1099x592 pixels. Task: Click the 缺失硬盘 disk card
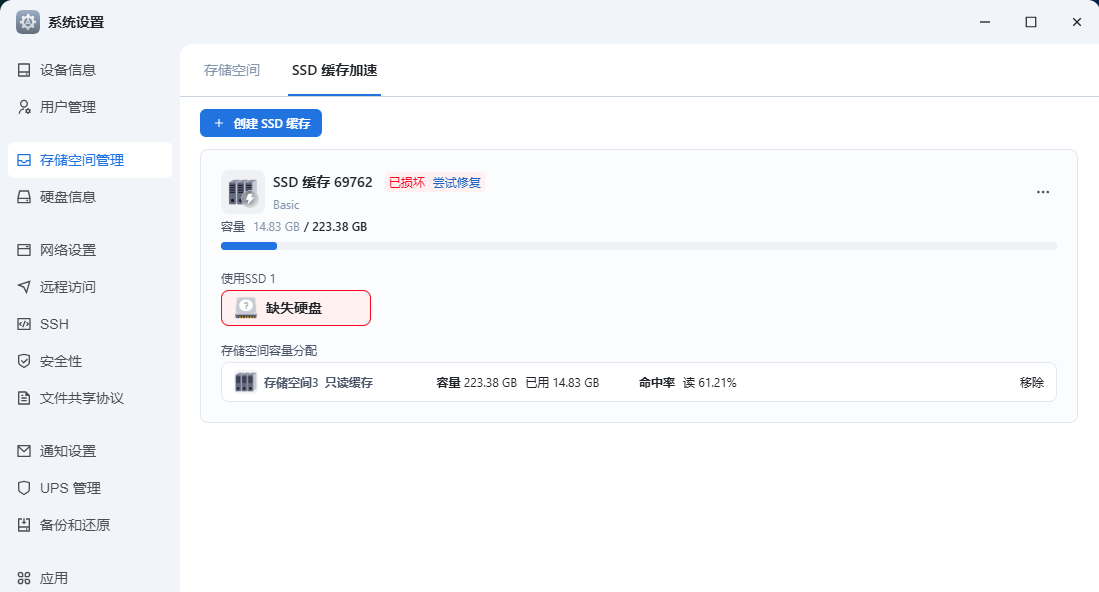coord(296,308)
